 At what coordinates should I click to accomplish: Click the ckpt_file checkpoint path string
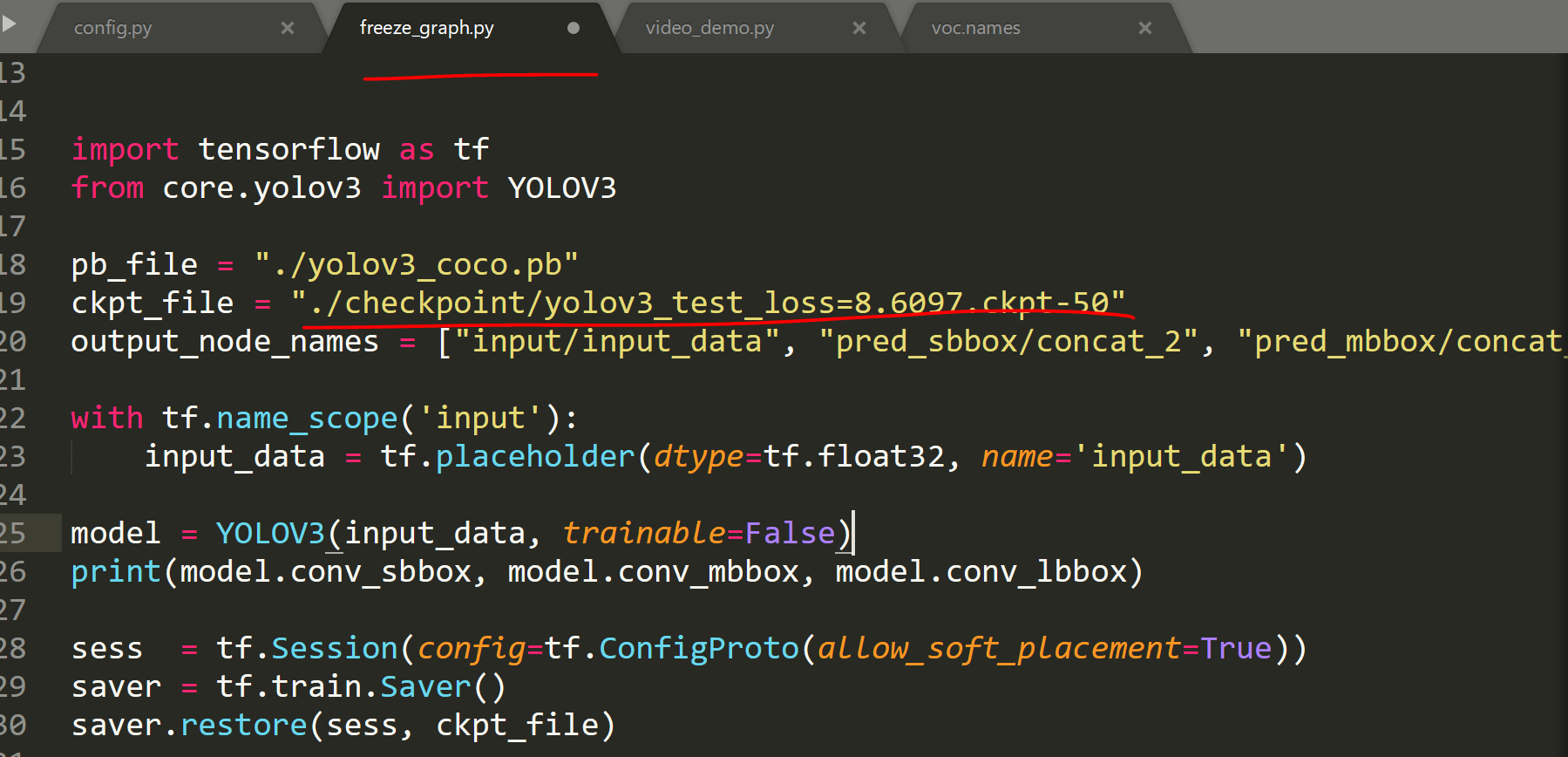click(709, 303)
